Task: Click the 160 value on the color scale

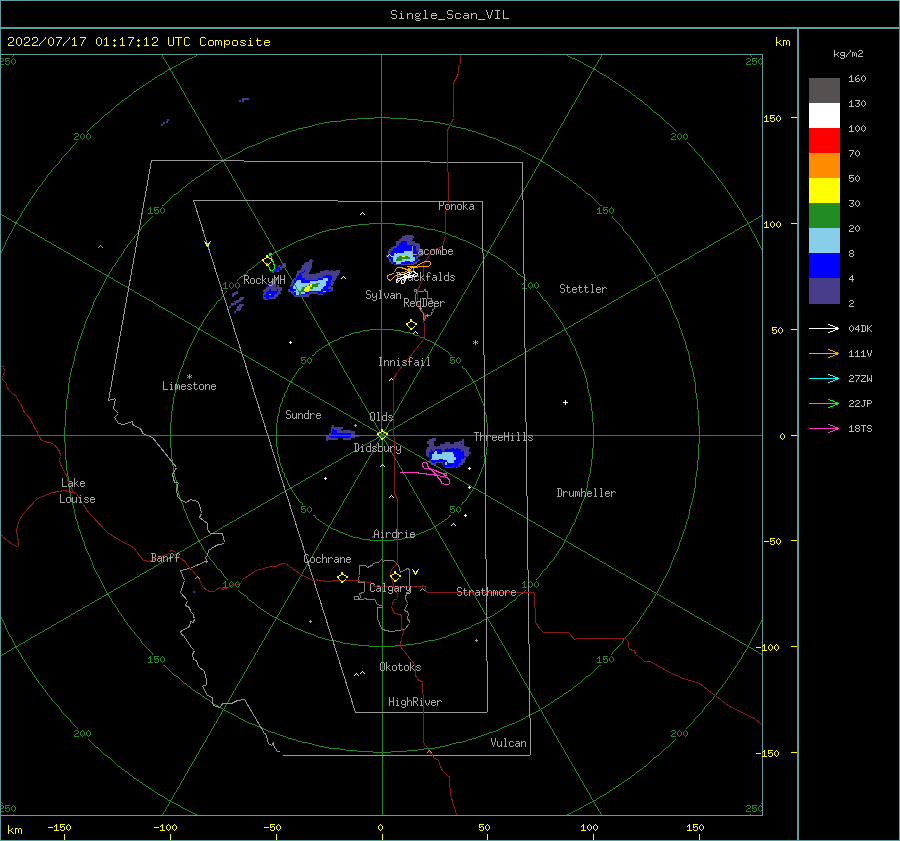Action: coord(857,79)
